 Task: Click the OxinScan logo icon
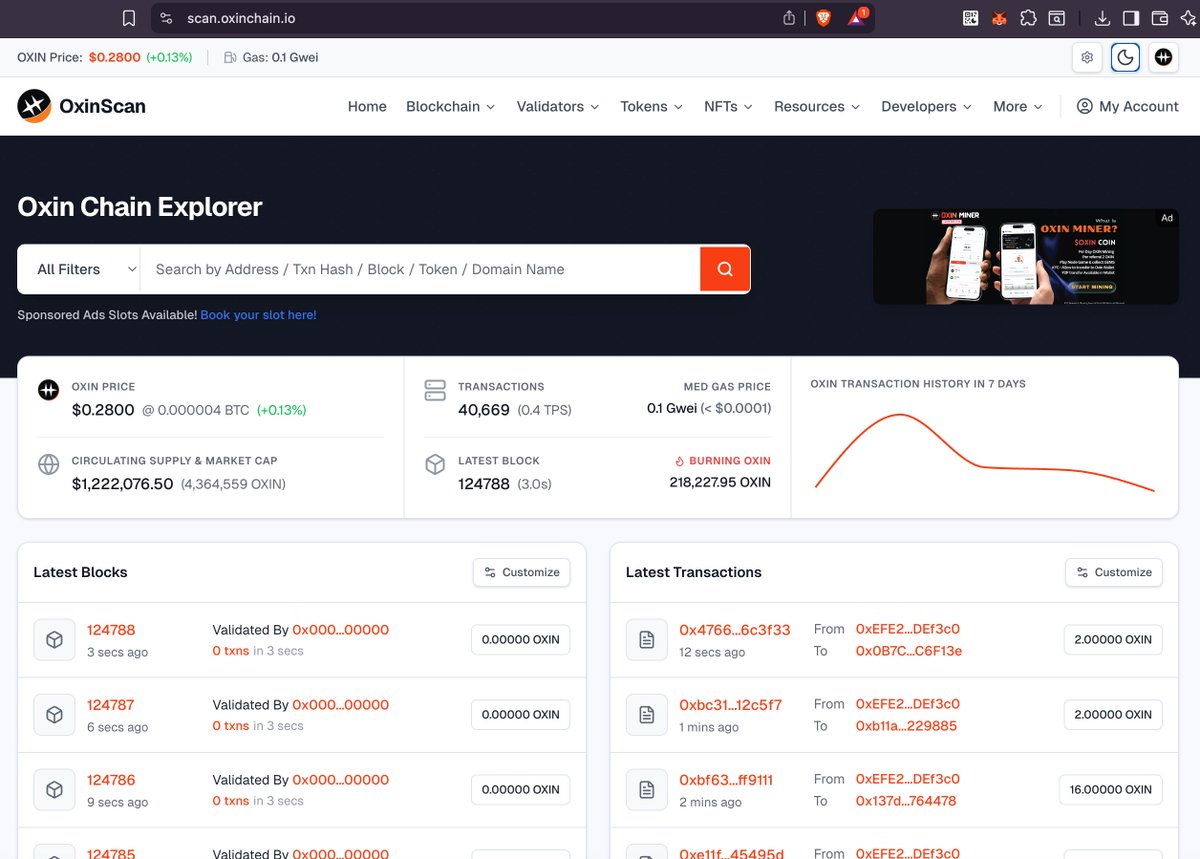click(32, 106)
